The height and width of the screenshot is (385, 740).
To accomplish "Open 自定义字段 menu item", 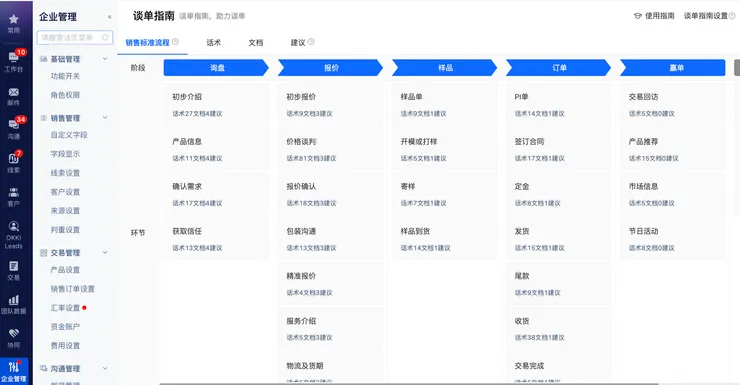I will pyautogui.click(x=69, y=135).
